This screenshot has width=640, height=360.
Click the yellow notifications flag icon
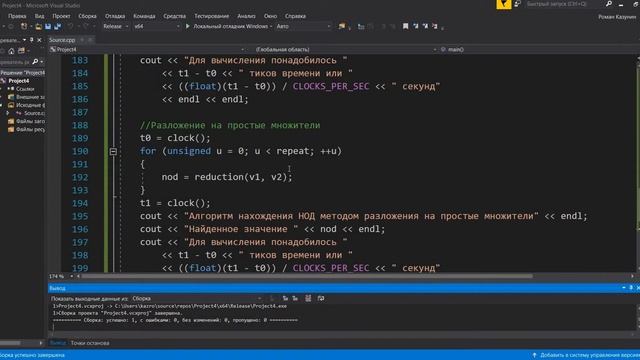(504, 4)
